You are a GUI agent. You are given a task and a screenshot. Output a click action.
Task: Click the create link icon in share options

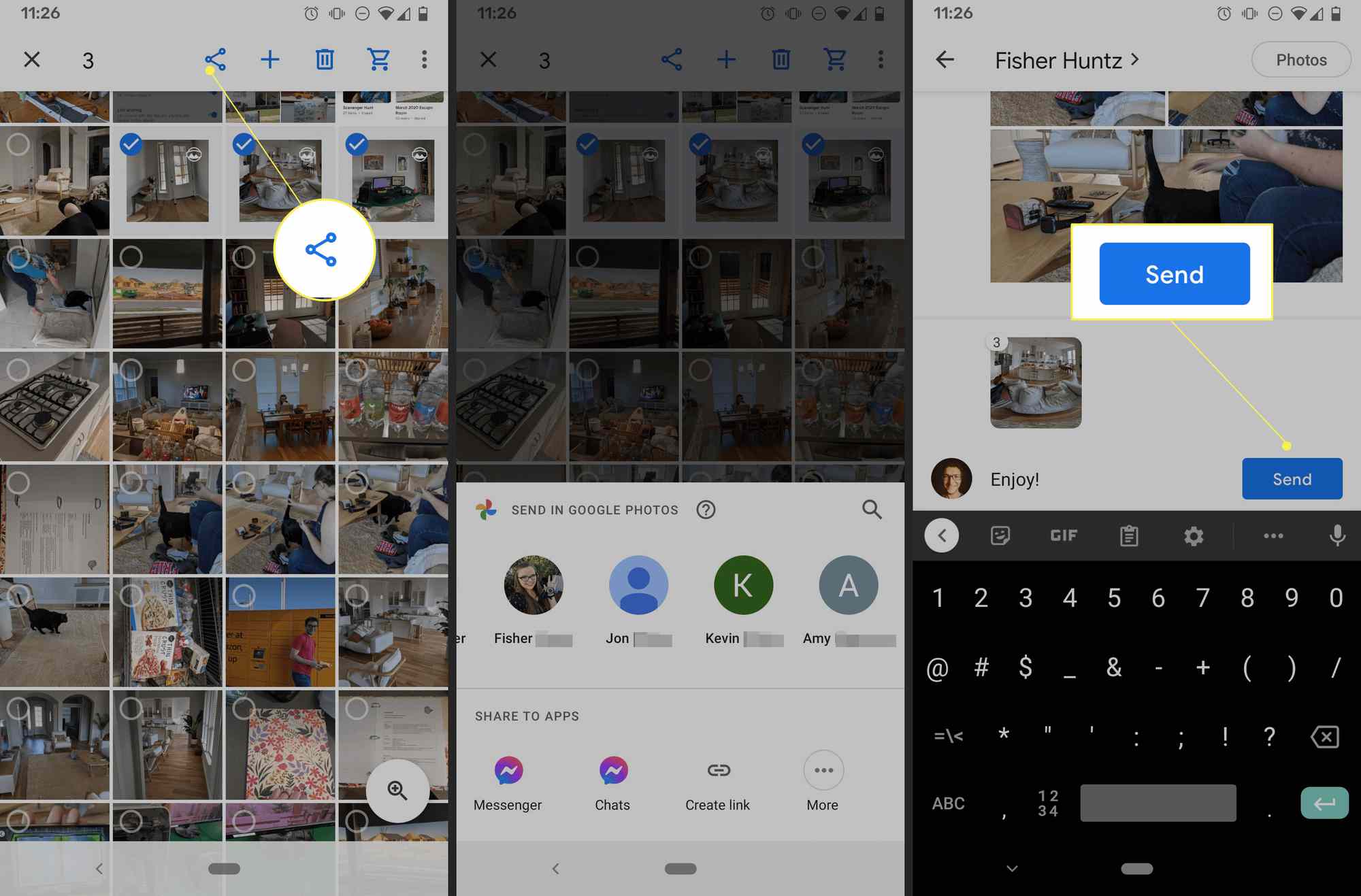[x=718, y=770]
